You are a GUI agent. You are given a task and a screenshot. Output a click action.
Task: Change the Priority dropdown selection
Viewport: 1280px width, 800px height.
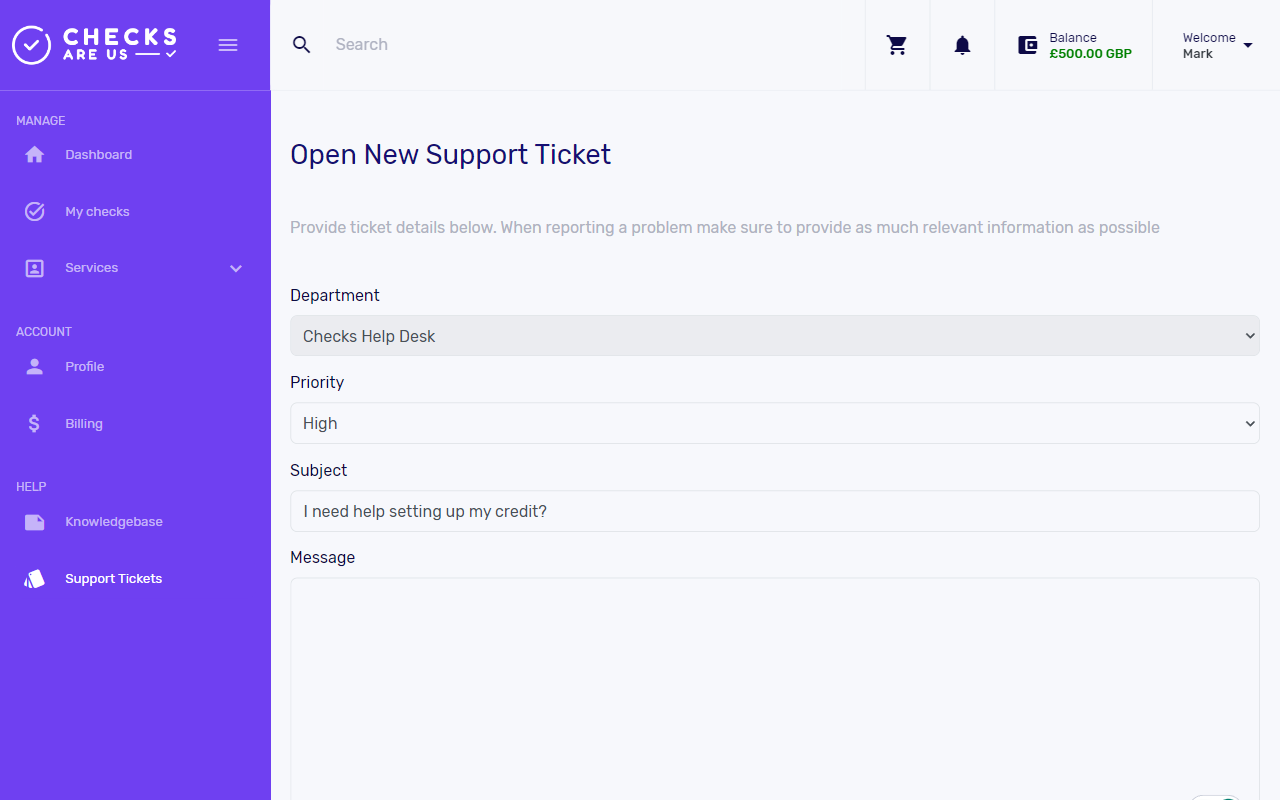pyautogui.click(x=775, y=423)
